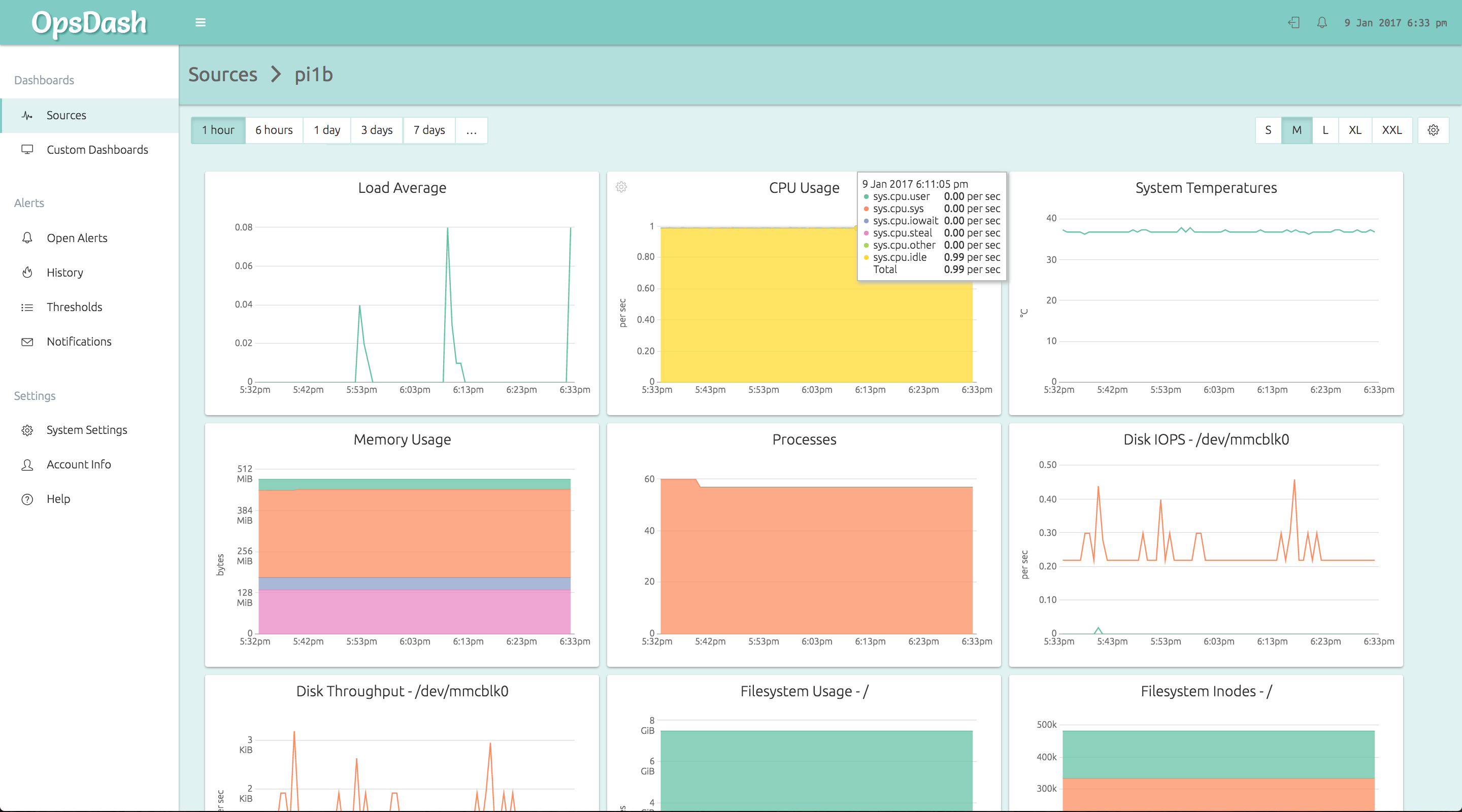
Task: Click the Total row in CPU tooltip
Action: [932, 269]
